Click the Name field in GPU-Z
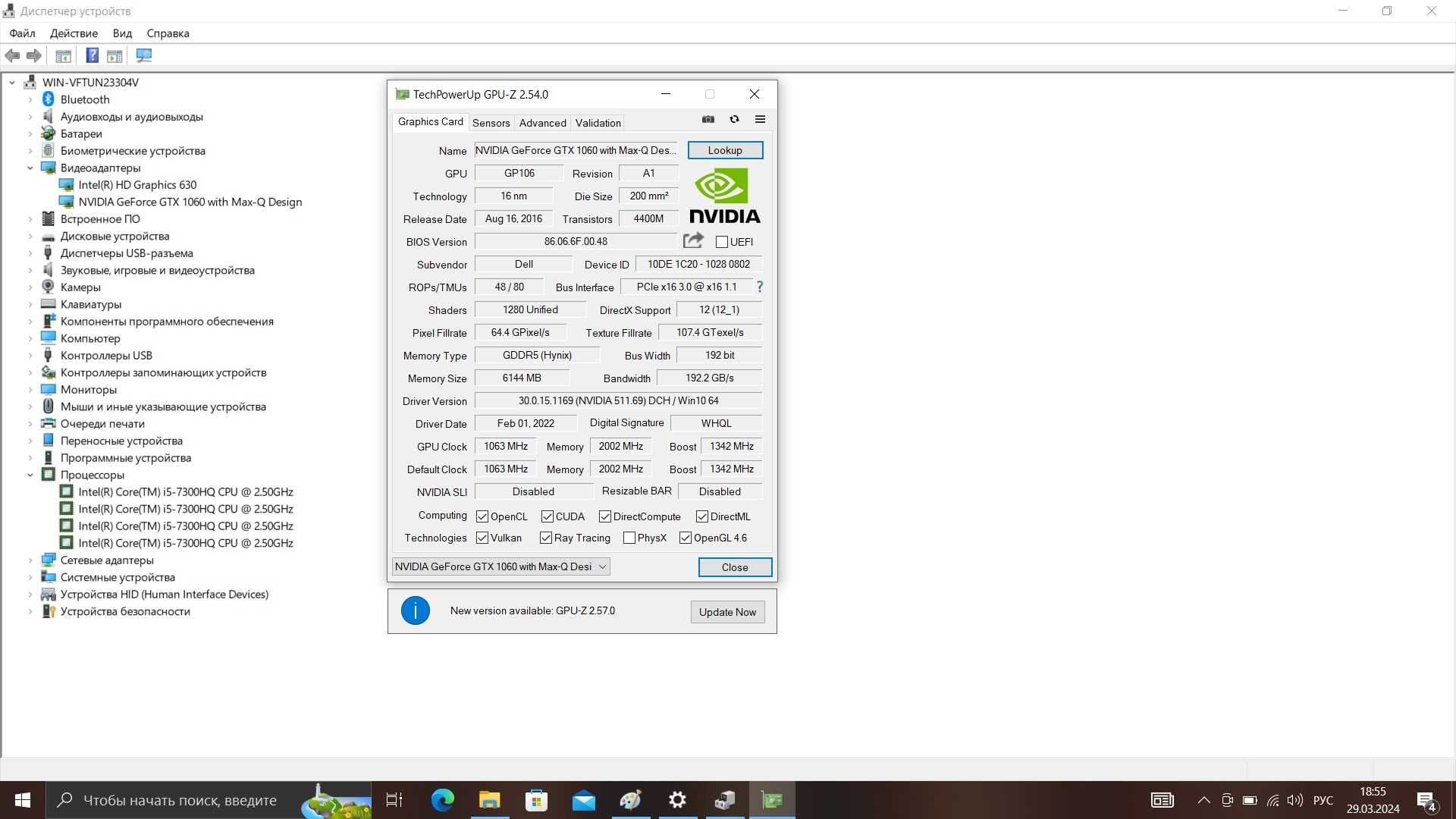This screenshot has height=819, width=1456. [576, 150]
